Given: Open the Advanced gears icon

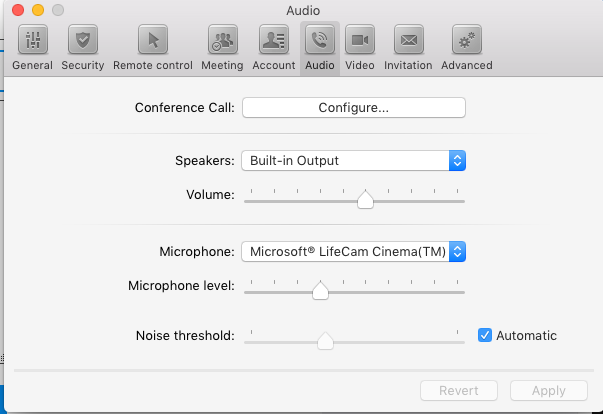Looking at the screenshot, I should (x=467, y=40).
